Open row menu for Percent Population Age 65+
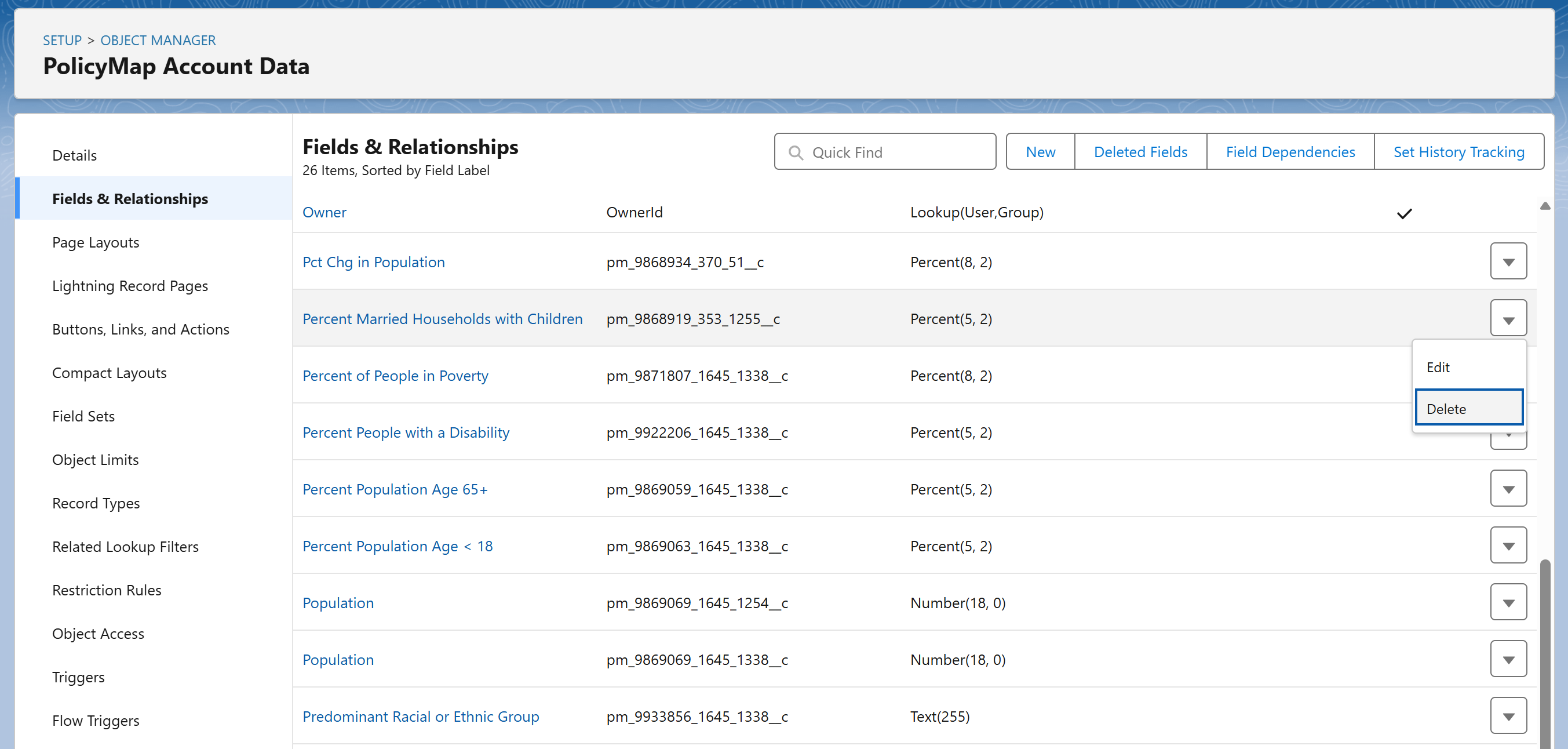1568x749 pixels. pos(1508,489)
